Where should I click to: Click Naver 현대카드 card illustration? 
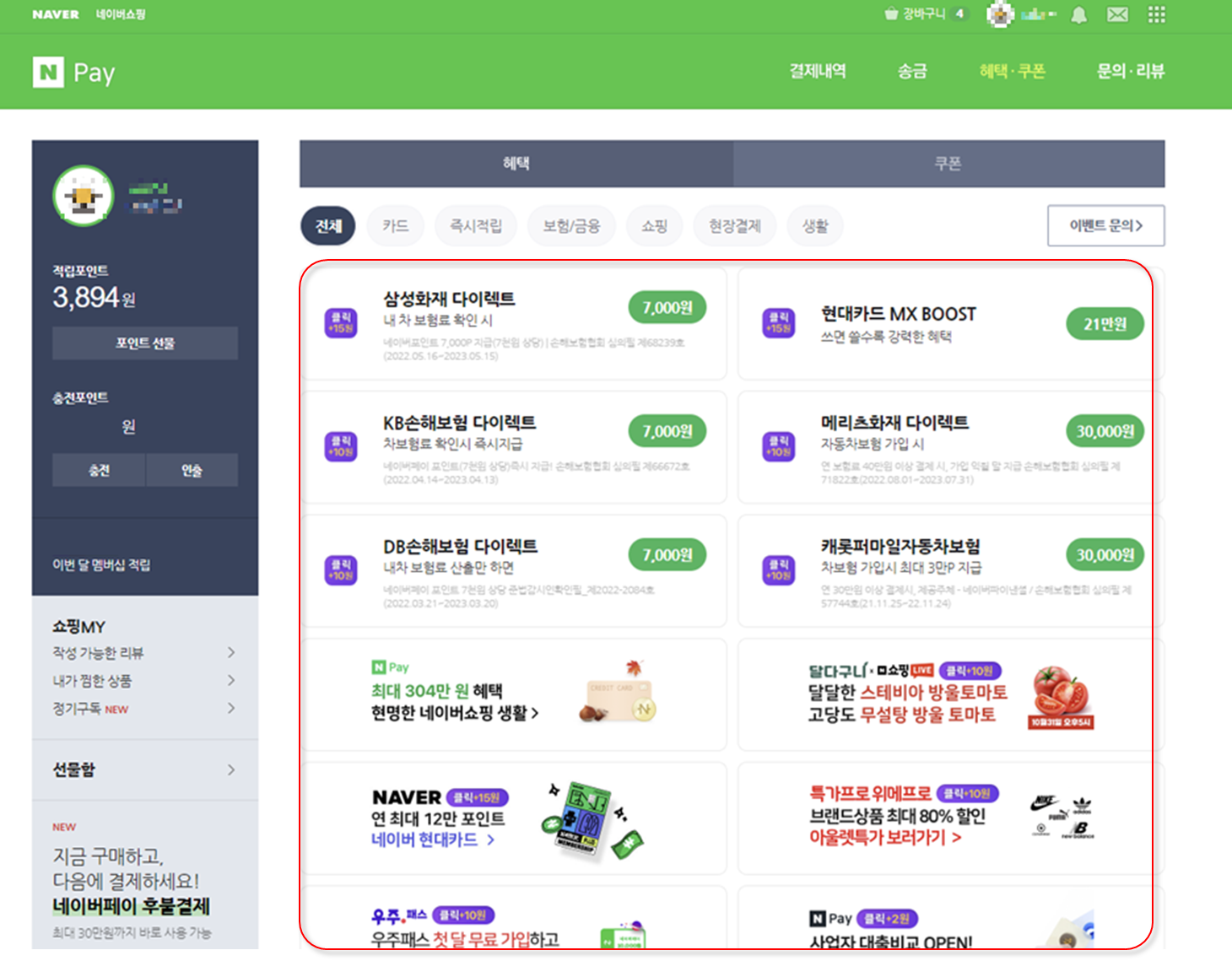(592, 821)
